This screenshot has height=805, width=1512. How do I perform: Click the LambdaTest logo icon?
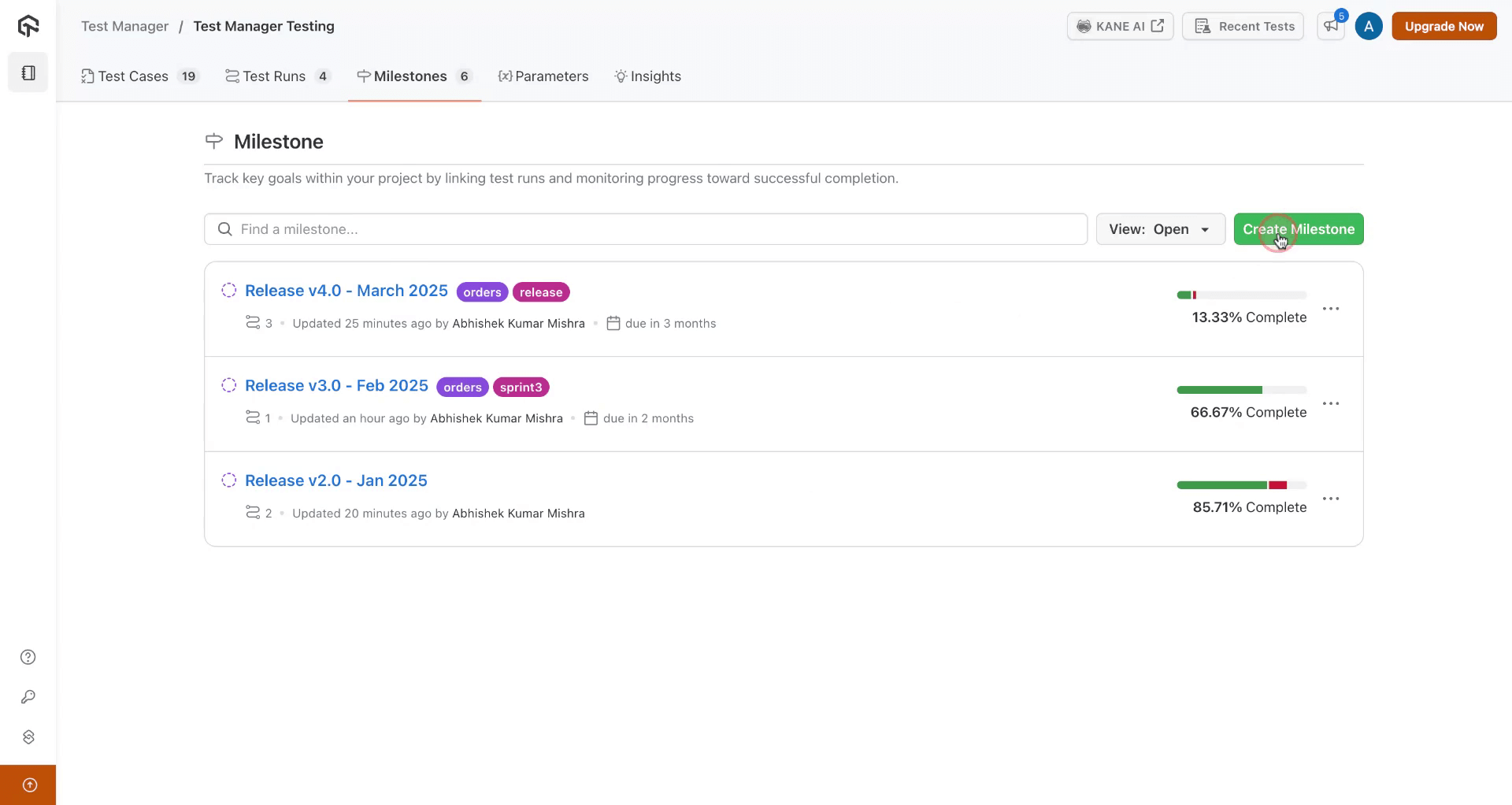pos(28,26)
